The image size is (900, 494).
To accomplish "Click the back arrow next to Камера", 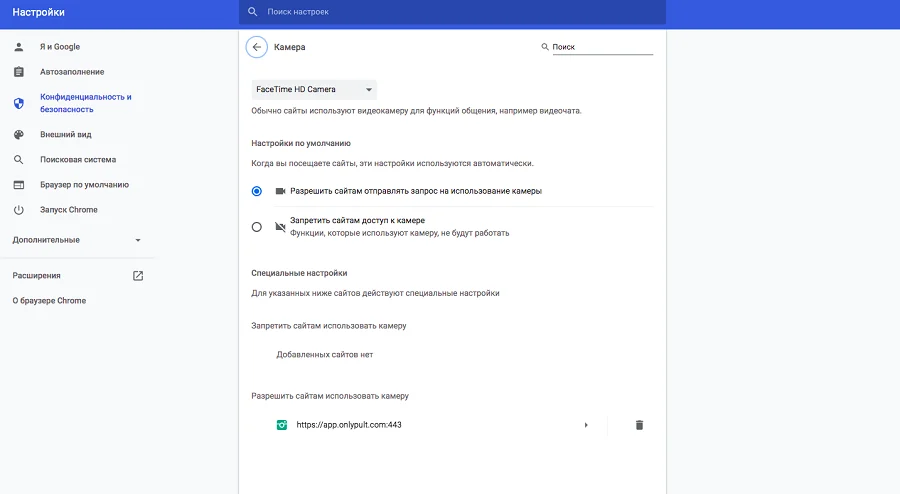I will click(257, 47).
